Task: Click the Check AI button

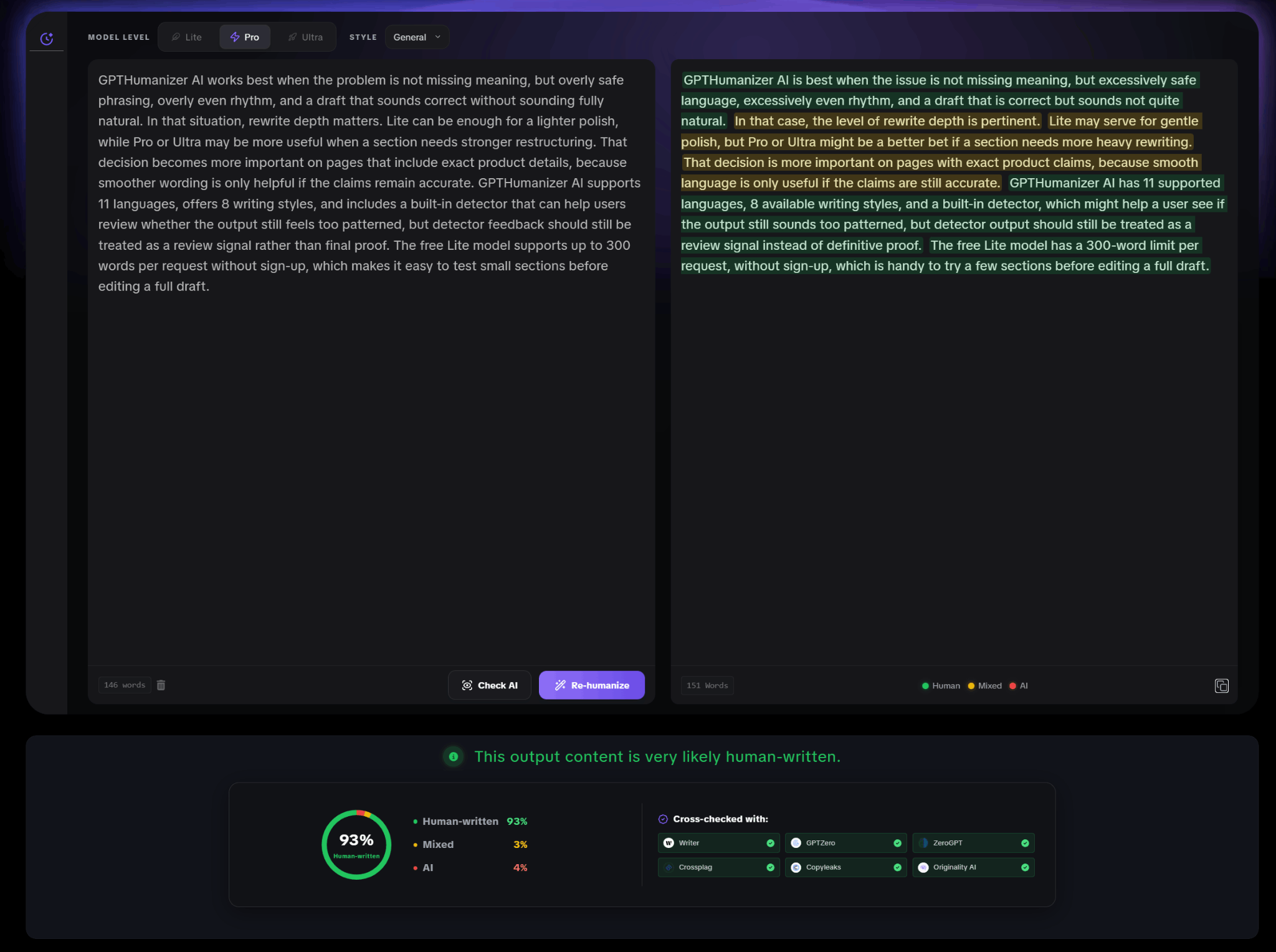Action: [x=490, y=685]
